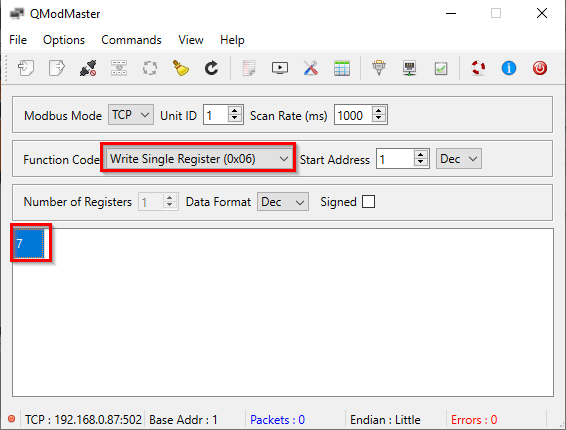Open the Function Code dropdown

(199, 159)
